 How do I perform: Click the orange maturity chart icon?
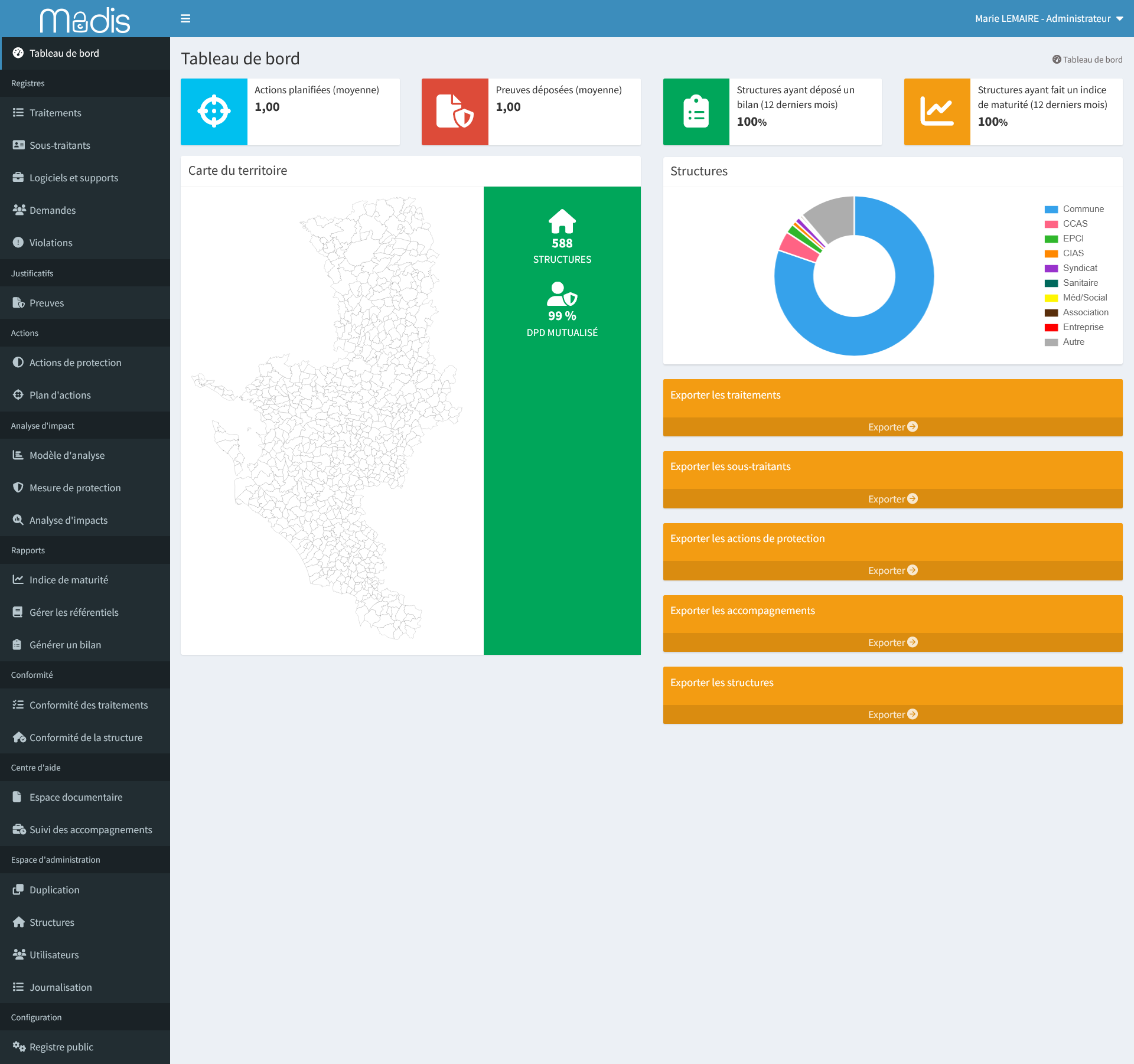[x=937, y=111]
